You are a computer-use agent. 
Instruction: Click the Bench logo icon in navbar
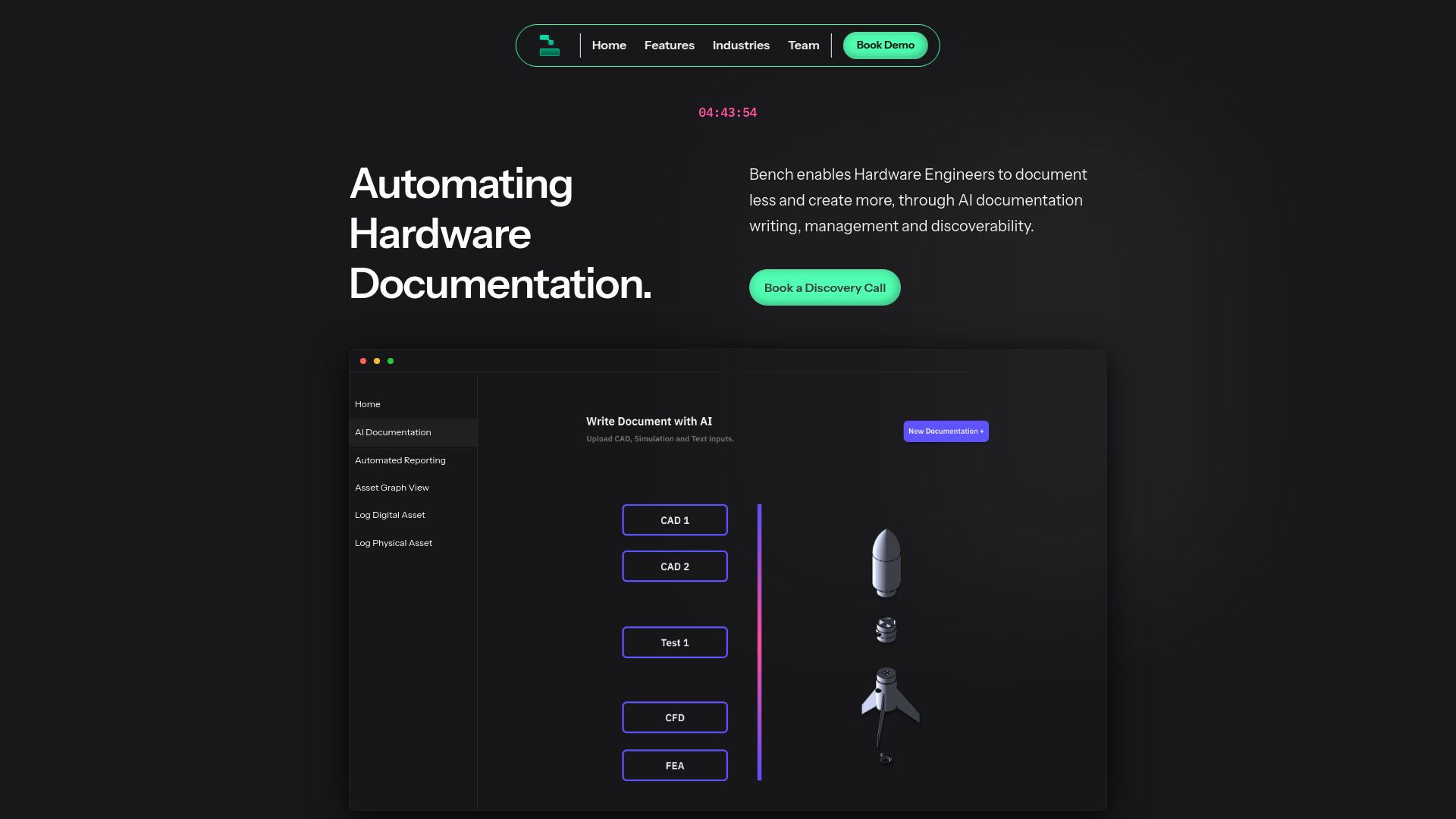[x=549, y=45]
